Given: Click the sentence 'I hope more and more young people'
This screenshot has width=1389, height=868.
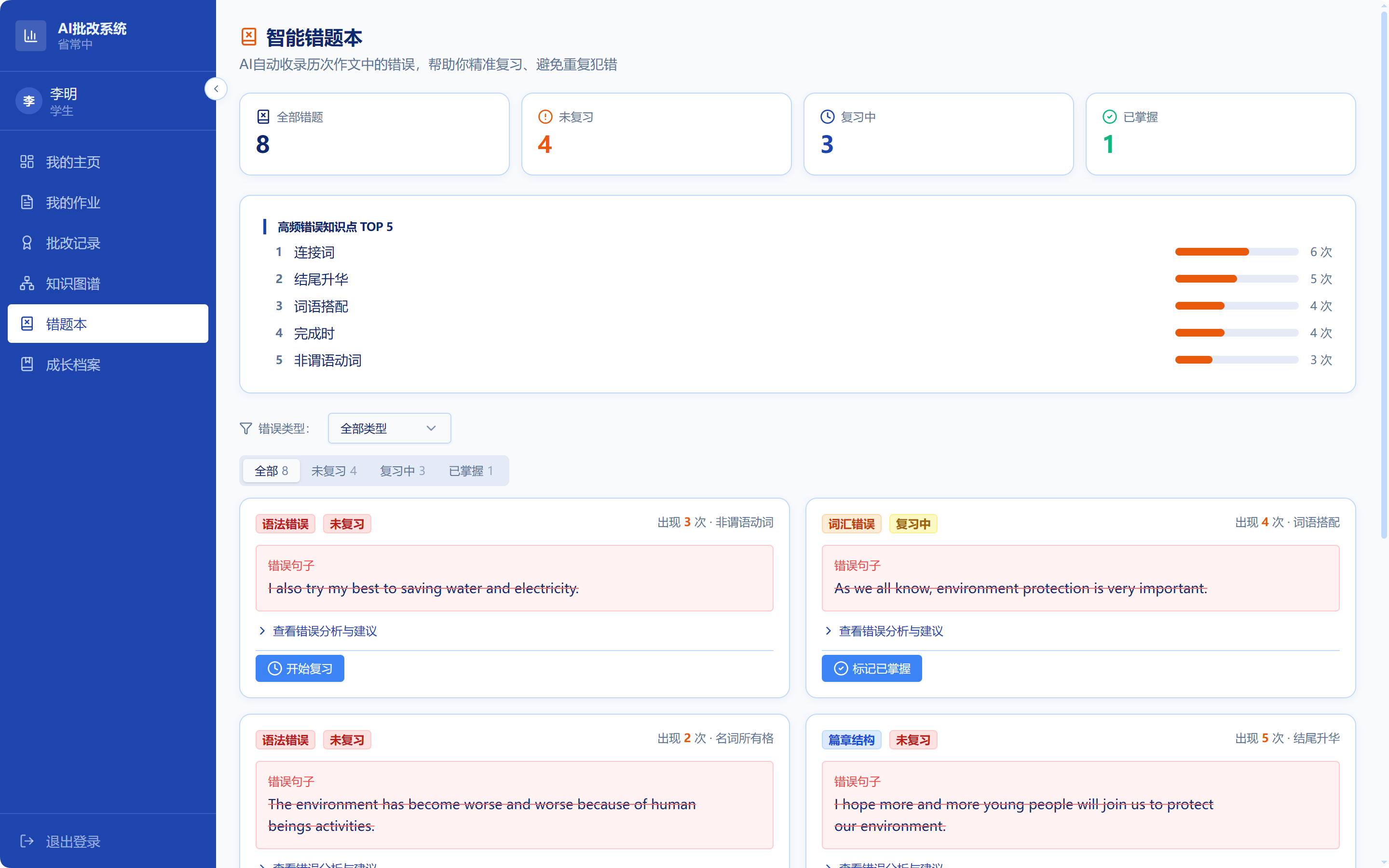Looking at the screenshot, I should tap(1023, 815).
